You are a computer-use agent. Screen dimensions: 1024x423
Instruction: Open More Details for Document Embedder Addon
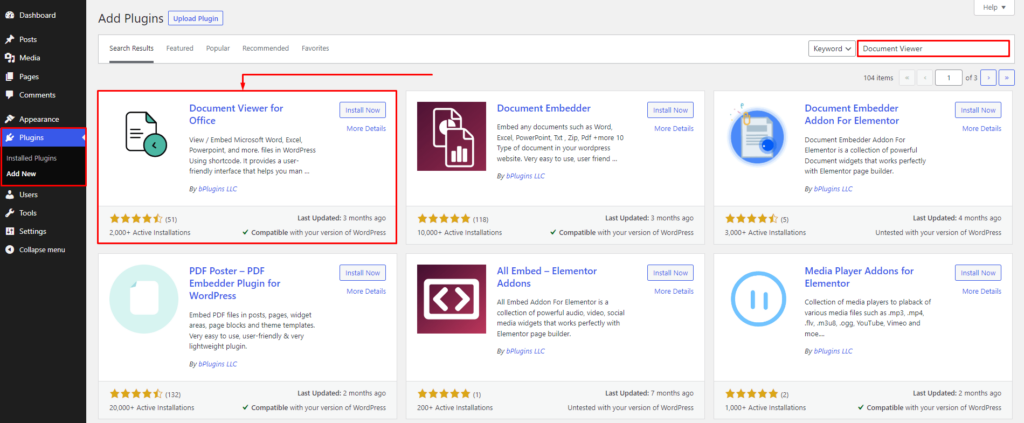click(982, 129)
